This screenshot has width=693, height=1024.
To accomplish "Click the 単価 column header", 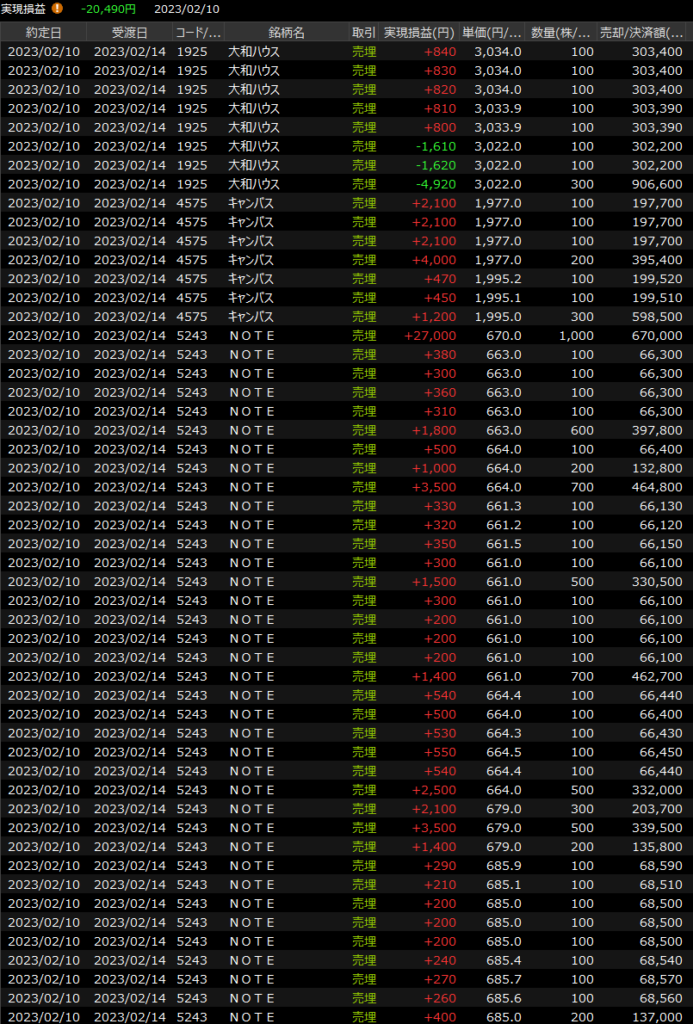I will (x=492, y=33).
